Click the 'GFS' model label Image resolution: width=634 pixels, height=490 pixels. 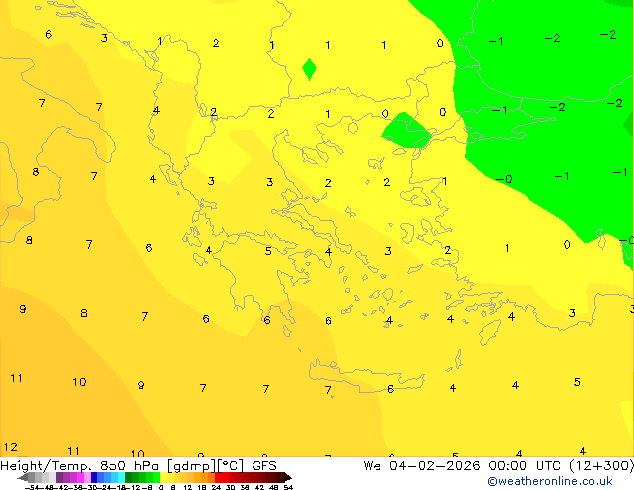[x=264, y=466]
